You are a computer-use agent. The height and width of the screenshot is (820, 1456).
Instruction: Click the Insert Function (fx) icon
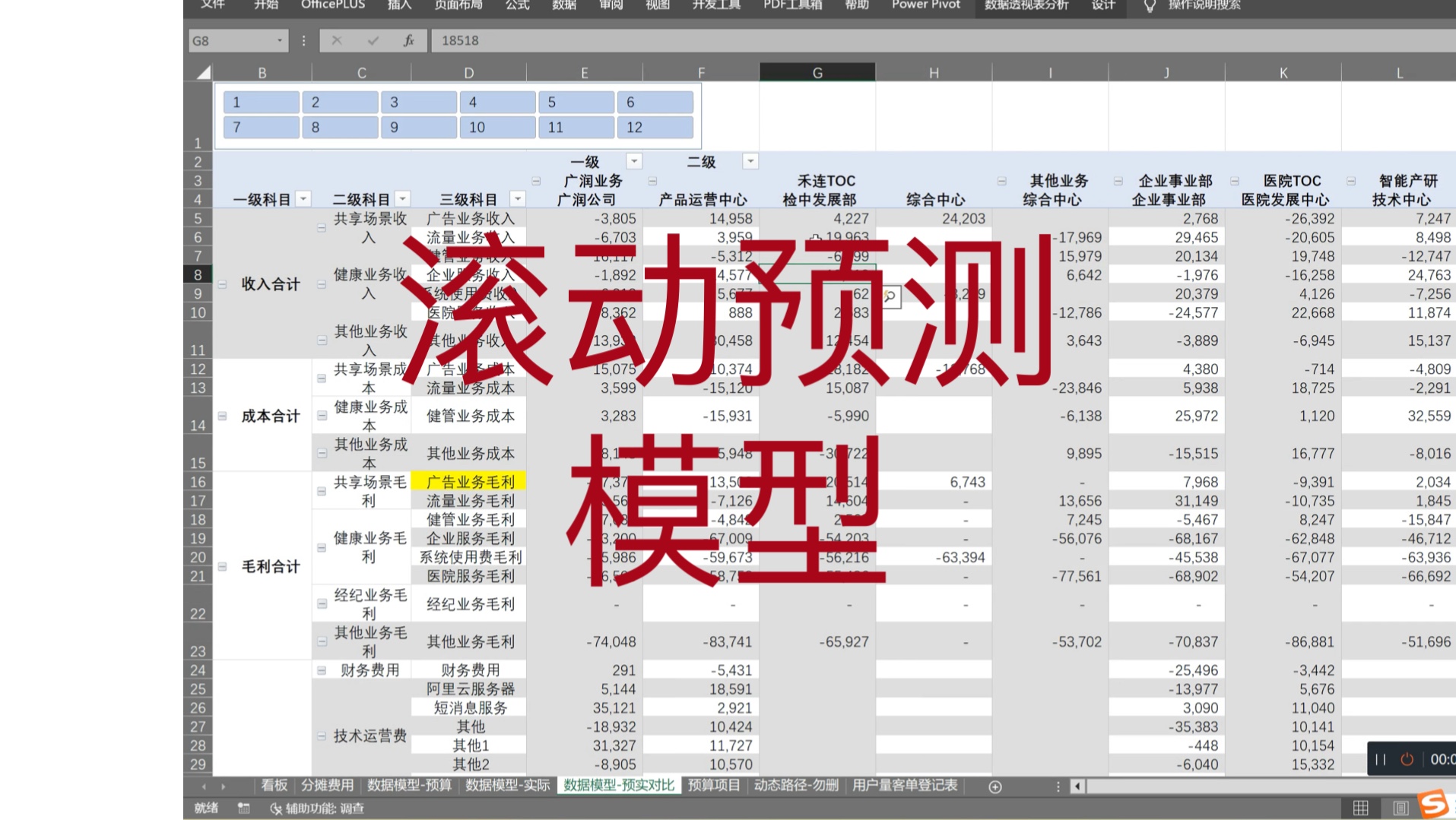(408, 40)
